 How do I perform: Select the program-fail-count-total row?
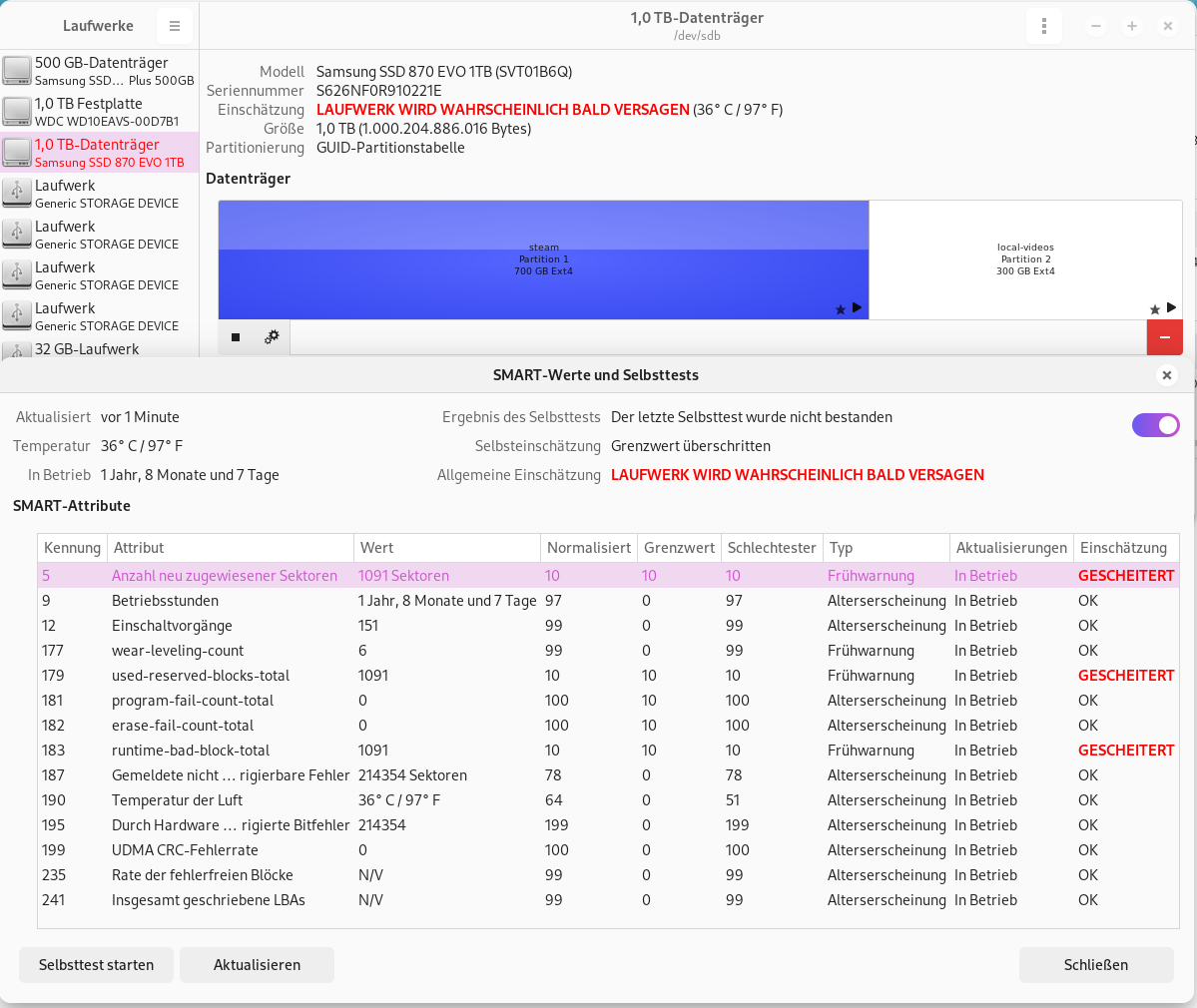tap(608, 701)
